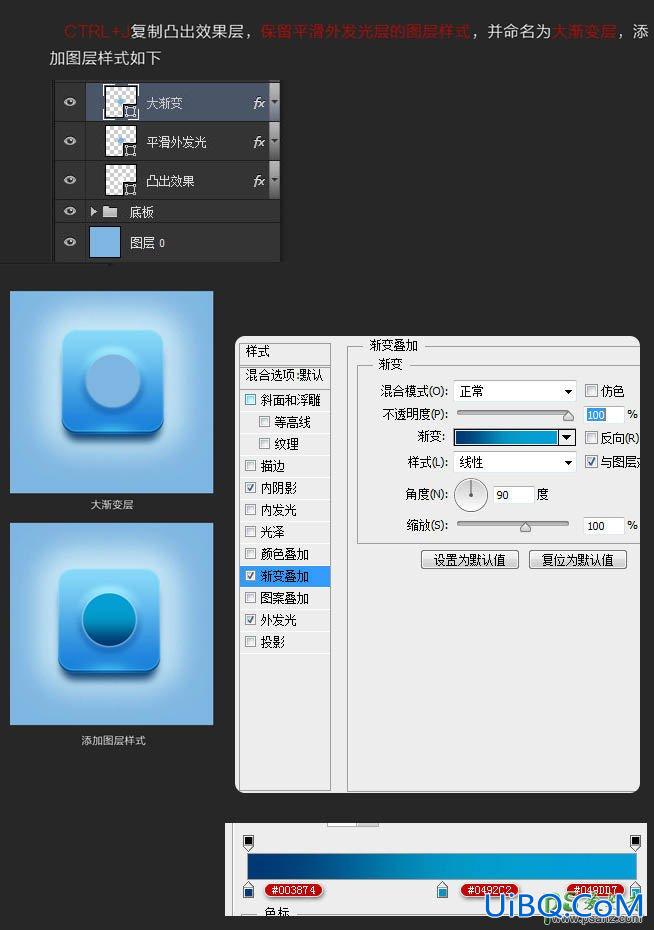This screenshot has width=654, height=930.
Task: Open the 样式 styles list header
Action: click(x=284, y=352)
